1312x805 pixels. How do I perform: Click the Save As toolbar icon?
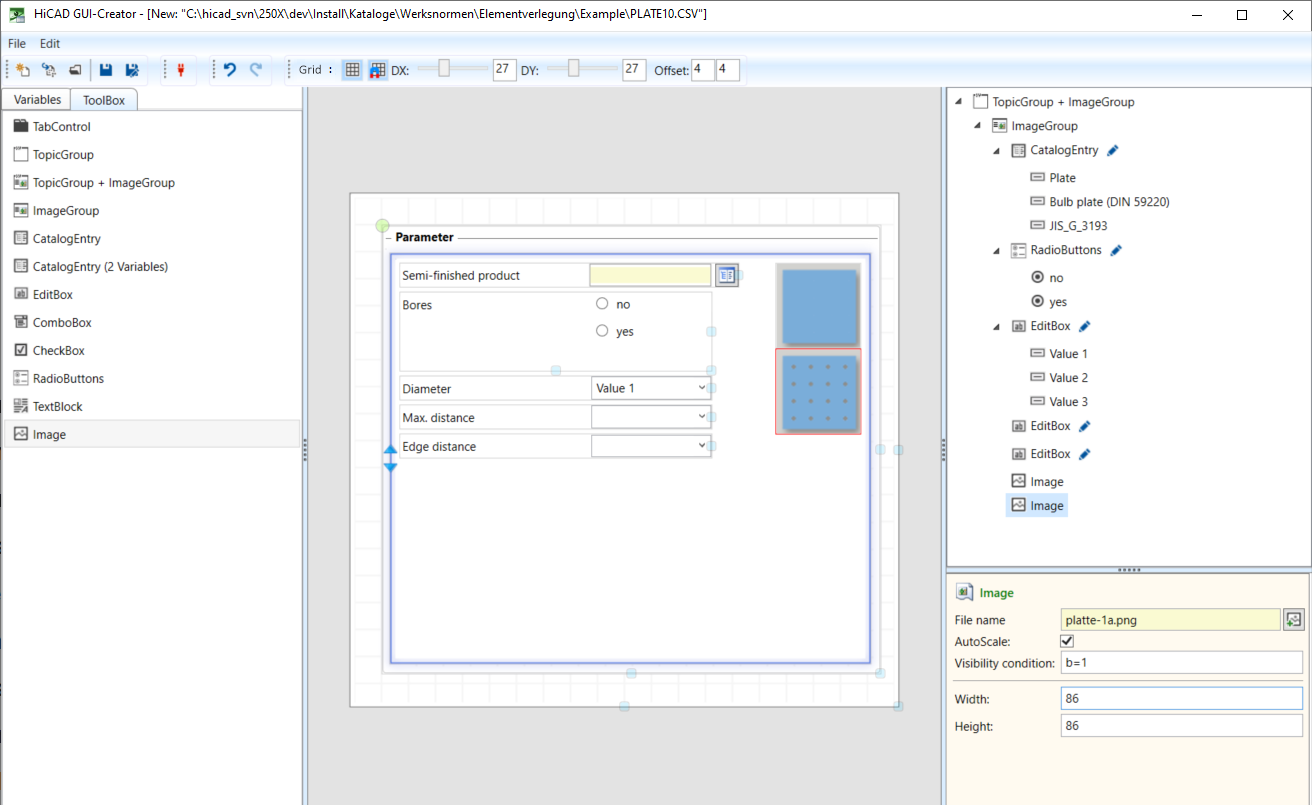pos(131,70)
